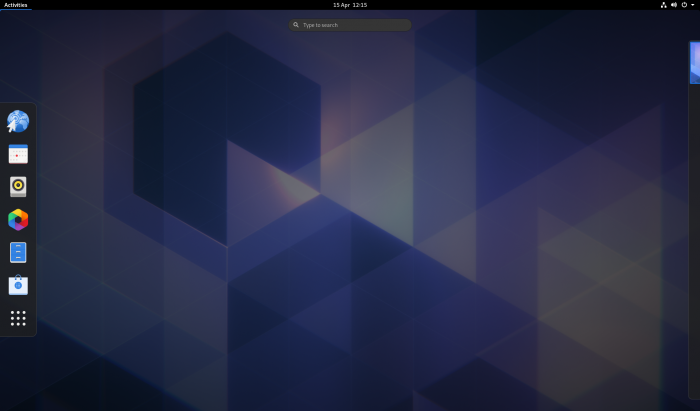The width and height of the screenshot is (700, 411).
Task: Click the magnifier icon in search bar
Action: point(296,25)
